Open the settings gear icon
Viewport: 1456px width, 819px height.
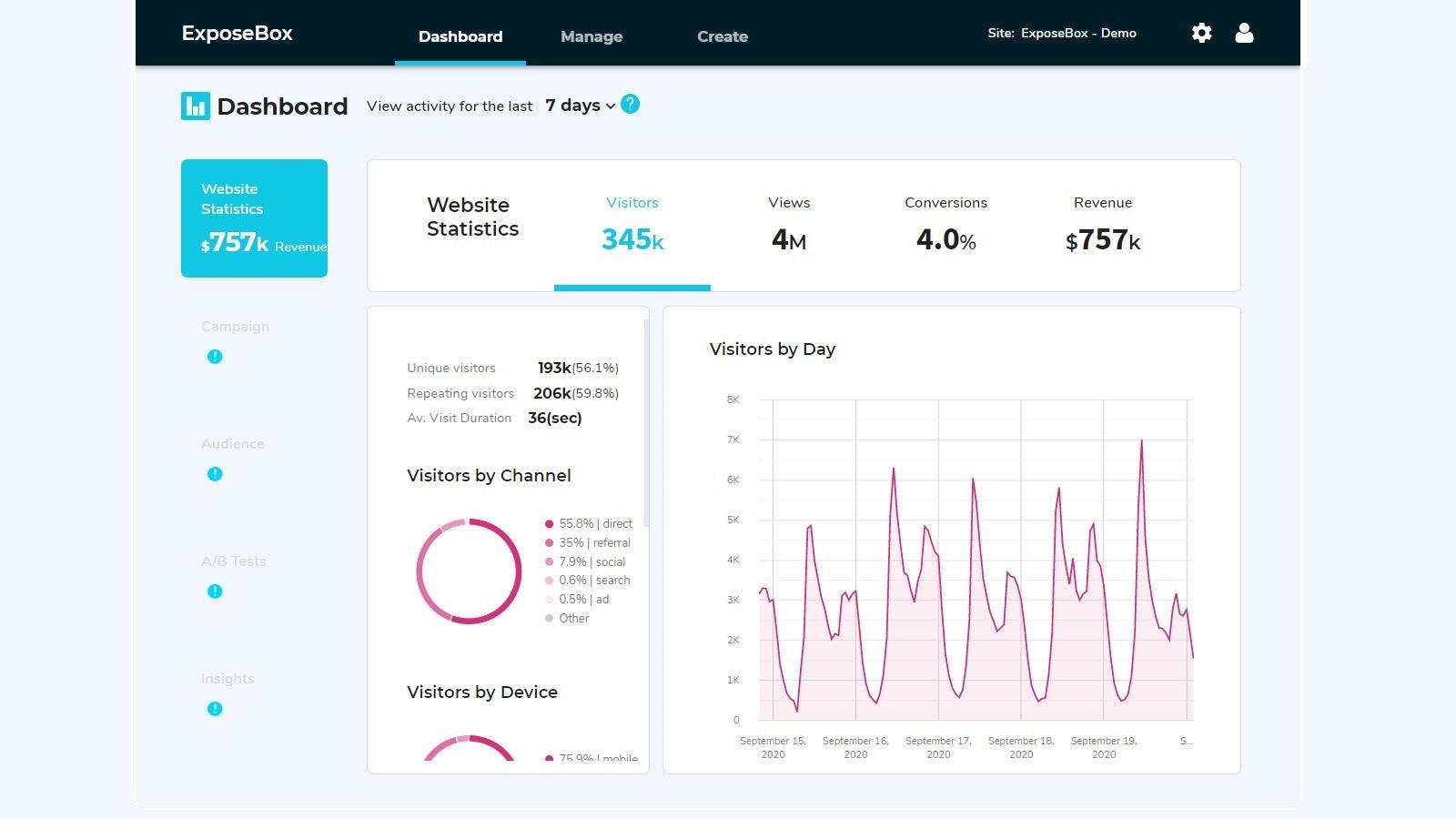point(1201,33)
